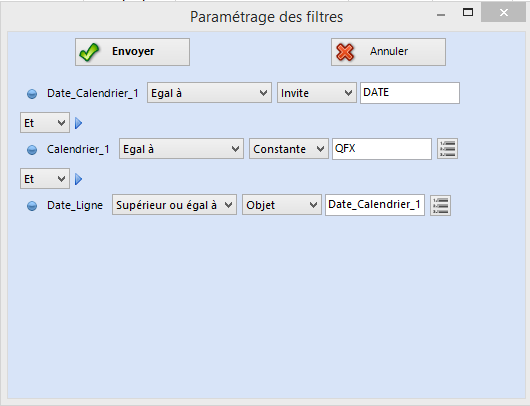Screen dimensions: 530x406
Task: Remove the Date_Ligne filter with minus icon
Action: pos(32,206)
